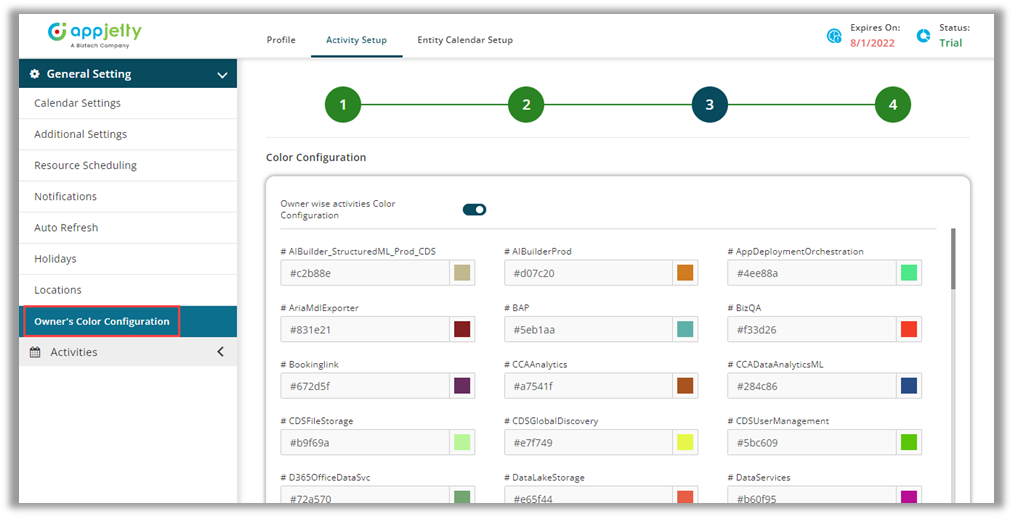
Task: Expand the Activities section arrow
Action: pyautogui.click(x=220, y=352)
